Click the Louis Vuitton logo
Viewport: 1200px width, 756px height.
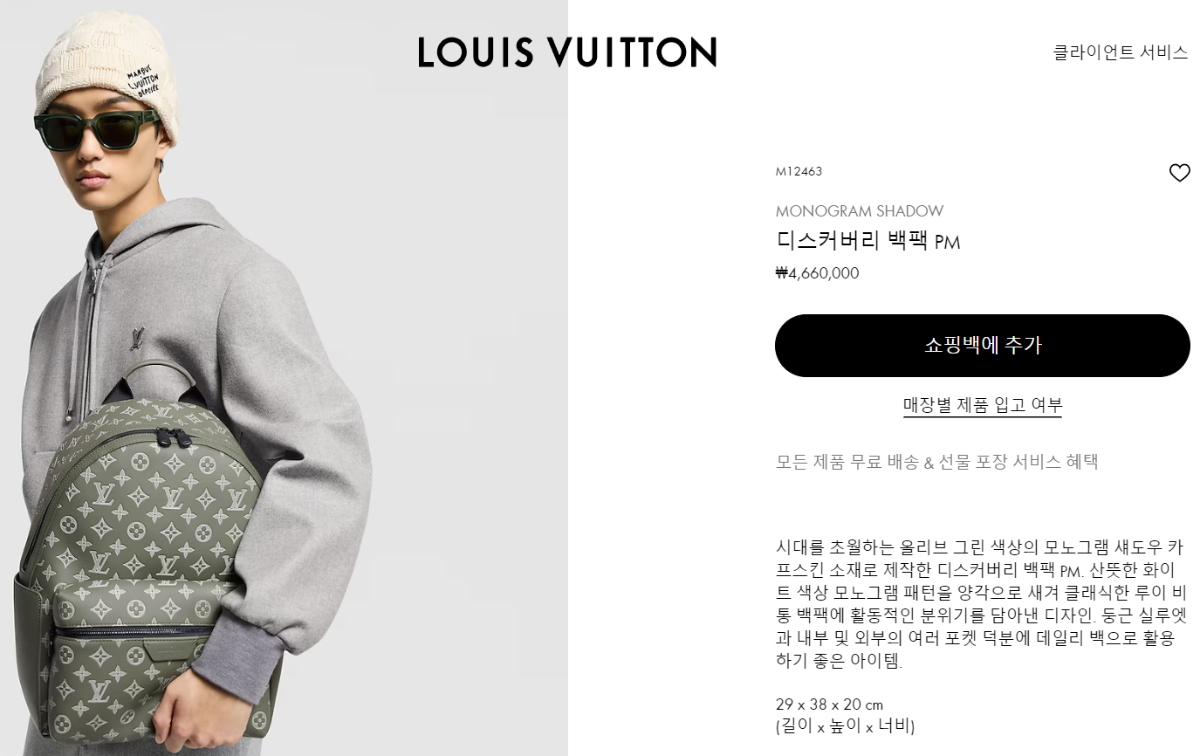coord(567,52)
